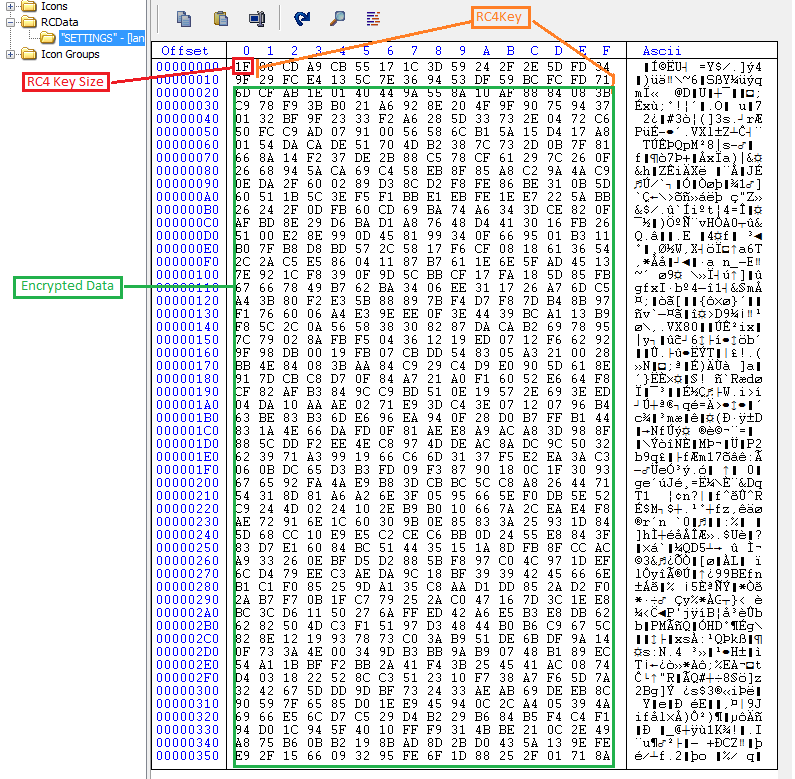Click last byte 8A in row 00000350

[x=602, y=756]
